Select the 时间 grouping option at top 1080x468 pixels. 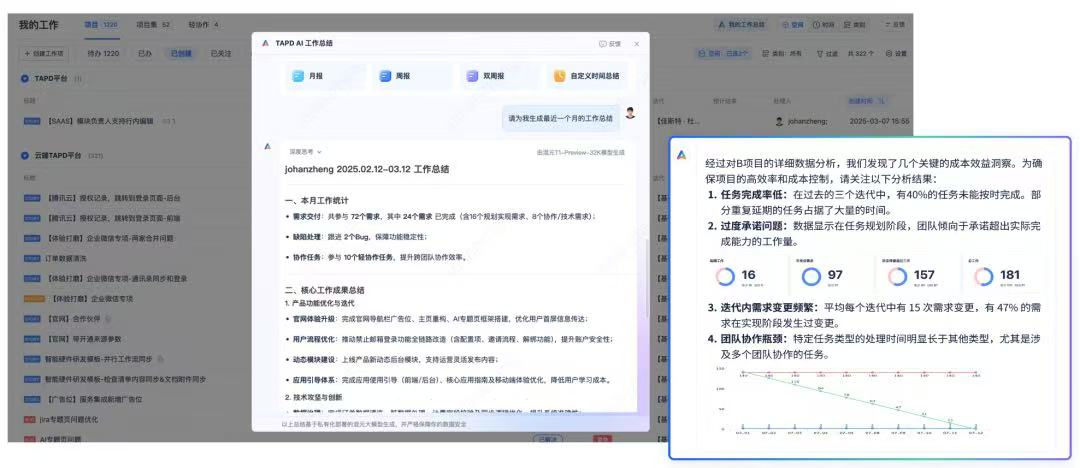[824, 24]
